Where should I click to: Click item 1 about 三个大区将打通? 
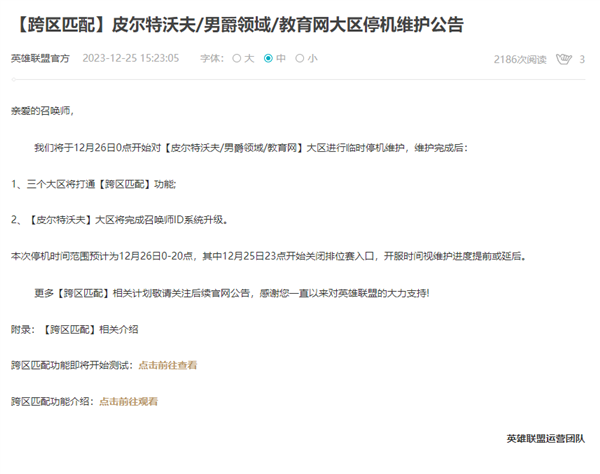(x=93, y=184)
